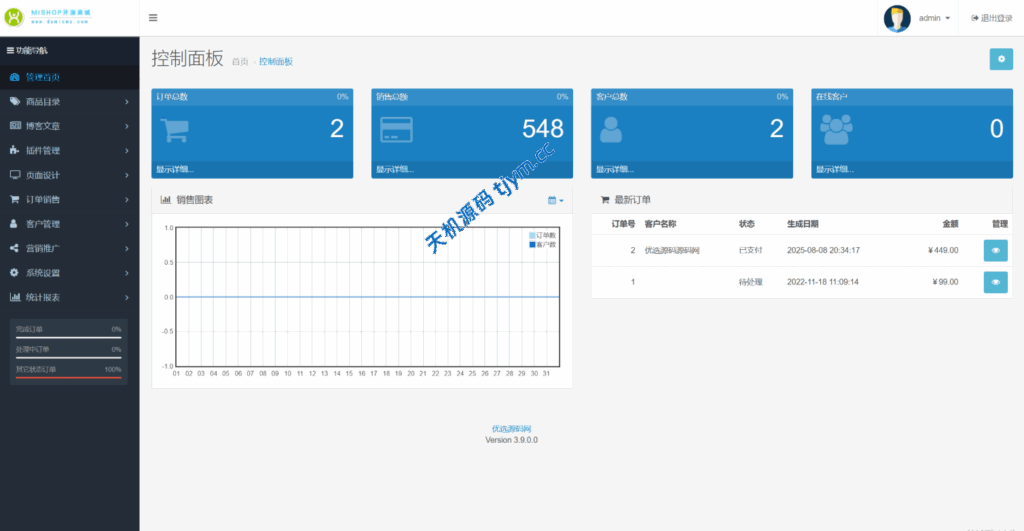Click the 商品目录 tag icon

click(x=14, y=101)
